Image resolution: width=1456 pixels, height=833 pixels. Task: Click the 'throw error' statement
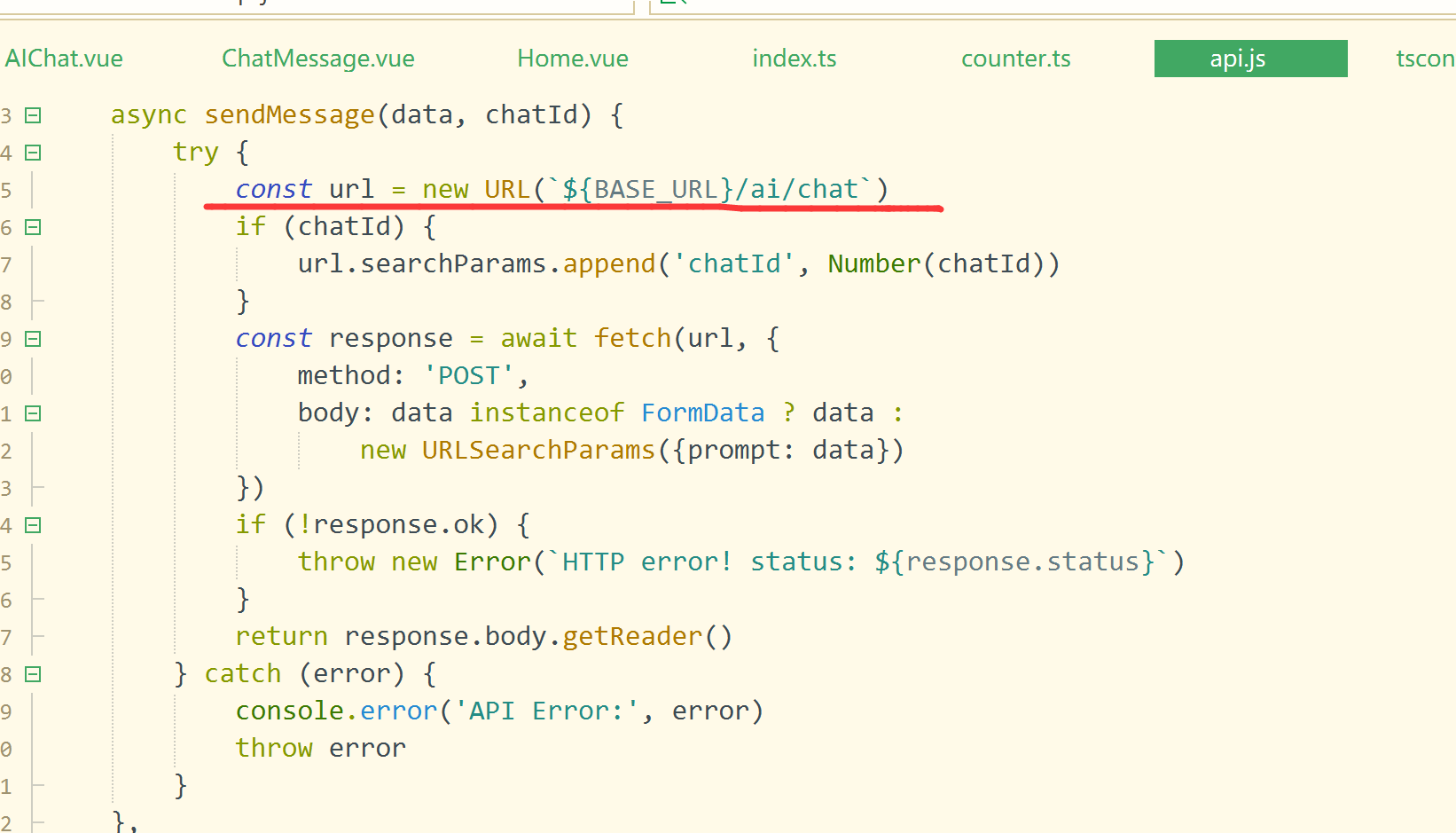[321, 749]
